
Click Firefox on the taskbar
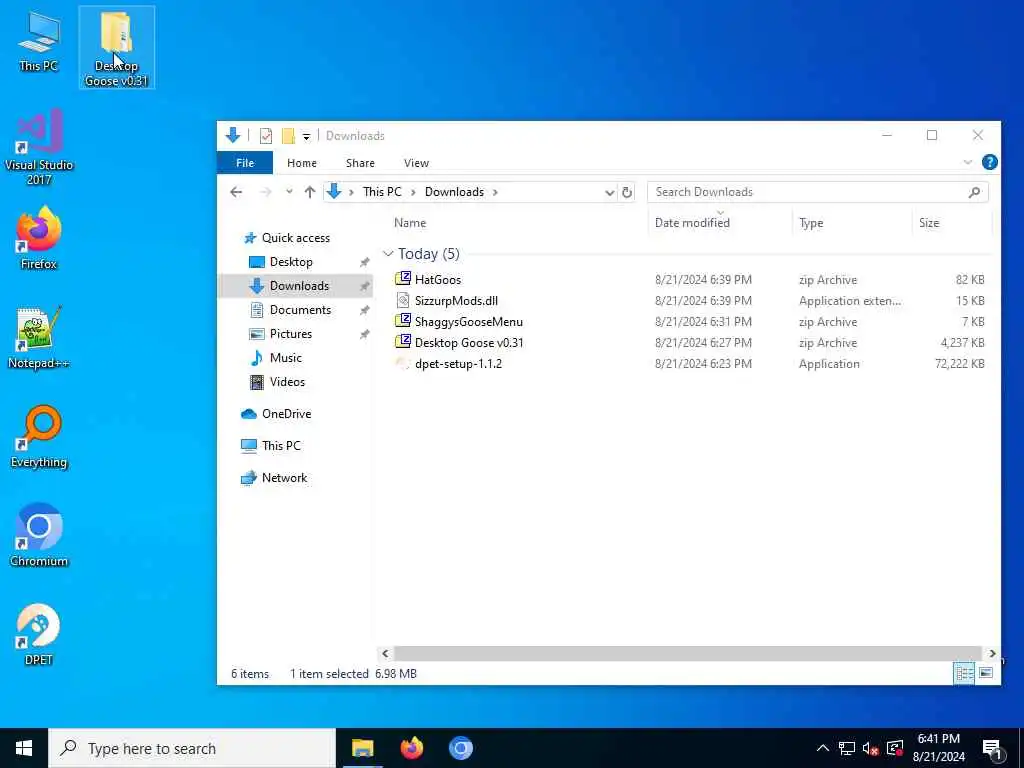(411, 748)
